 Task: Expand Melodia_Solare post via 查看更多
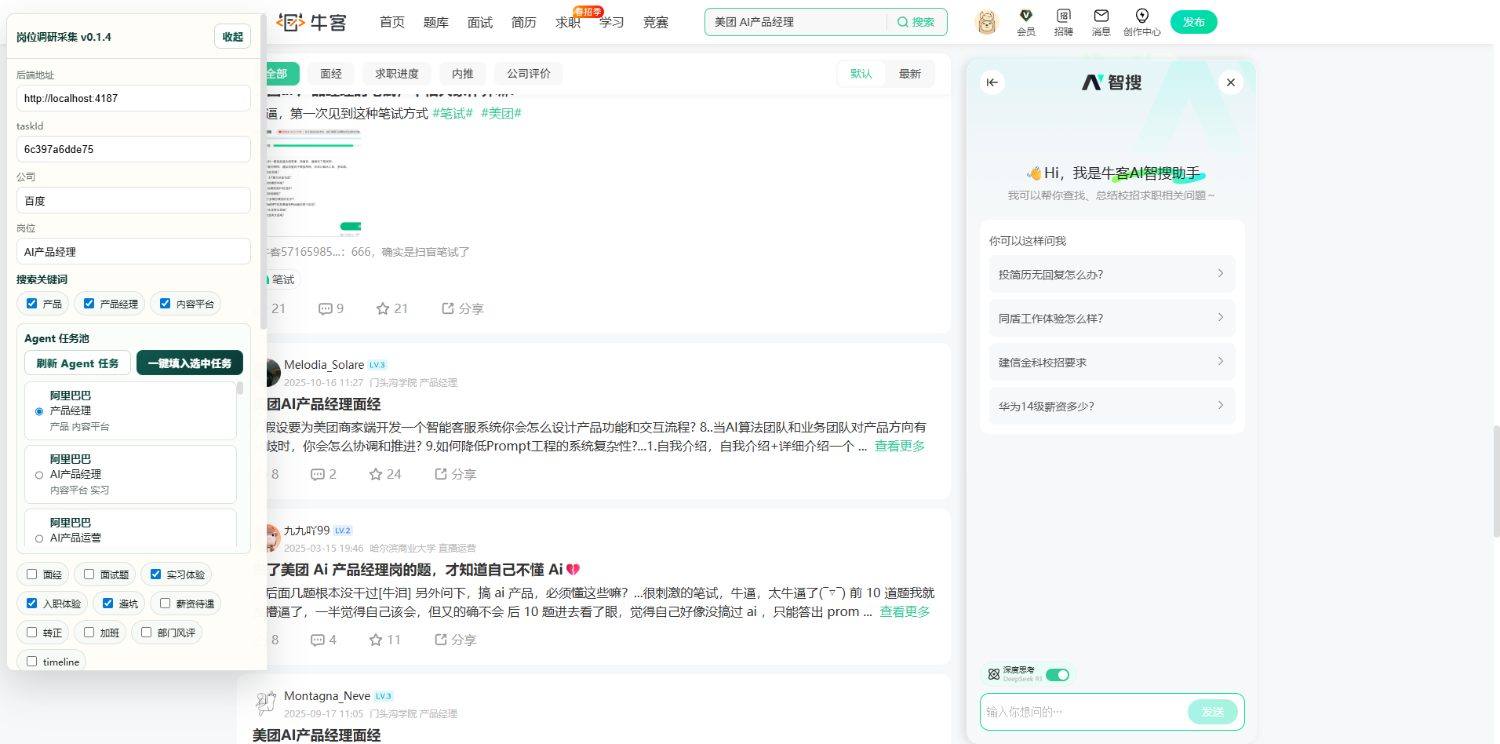900,446
